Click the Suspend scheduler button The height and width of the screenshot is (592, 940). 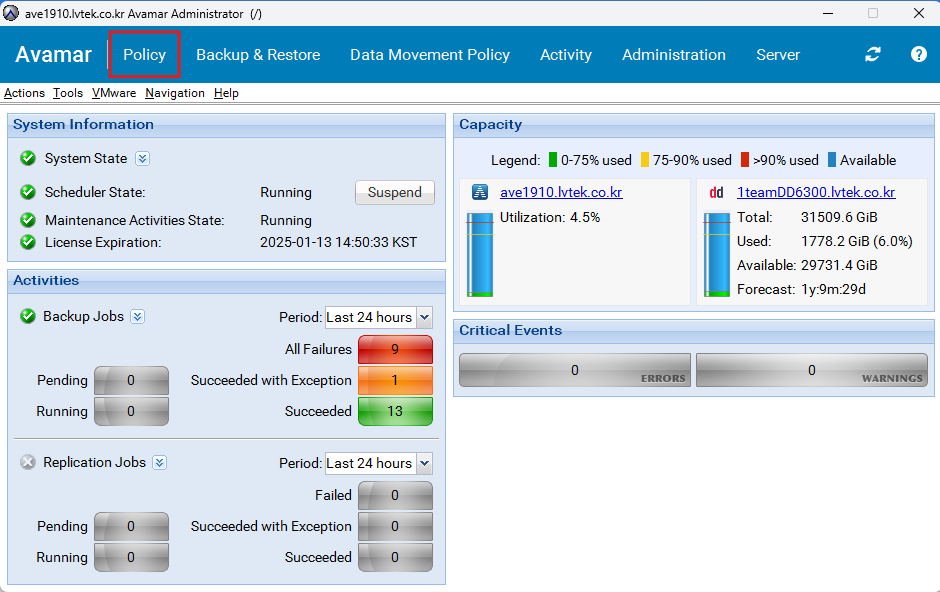point(394,192)
